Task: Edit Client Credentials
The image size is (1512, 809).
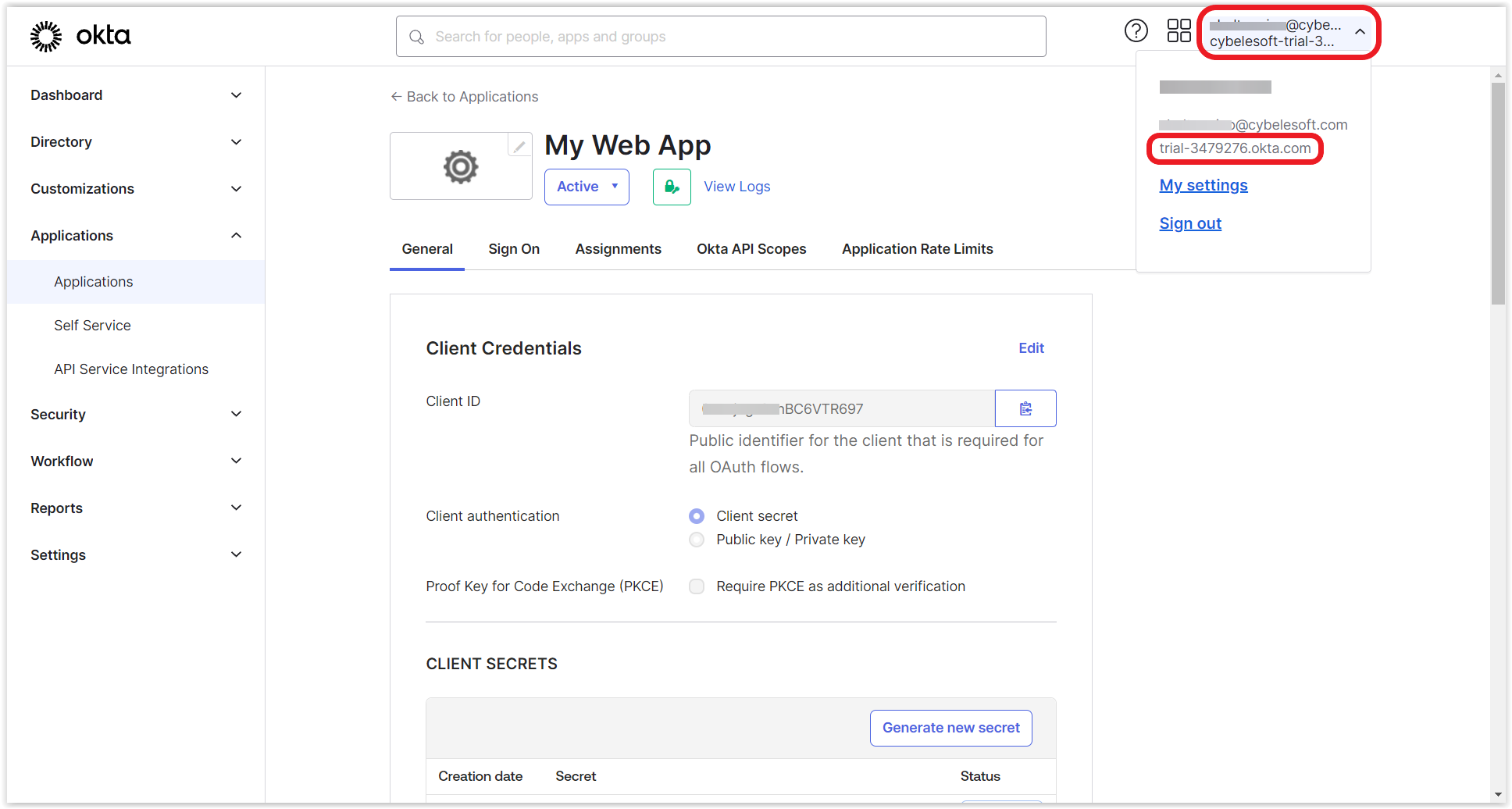Action: [x=1031, y=348]
